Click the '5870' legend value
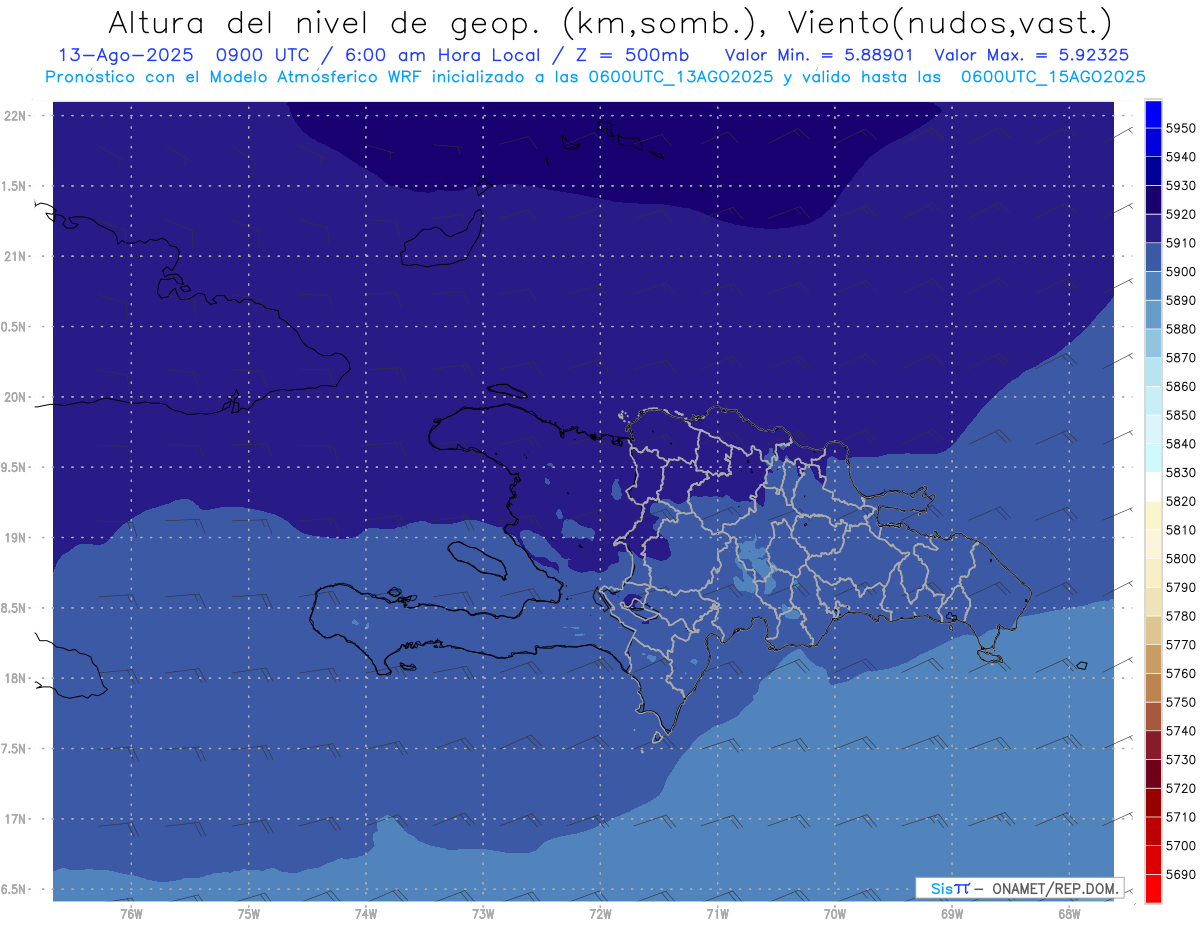1200x927 pixels. 1181,358
